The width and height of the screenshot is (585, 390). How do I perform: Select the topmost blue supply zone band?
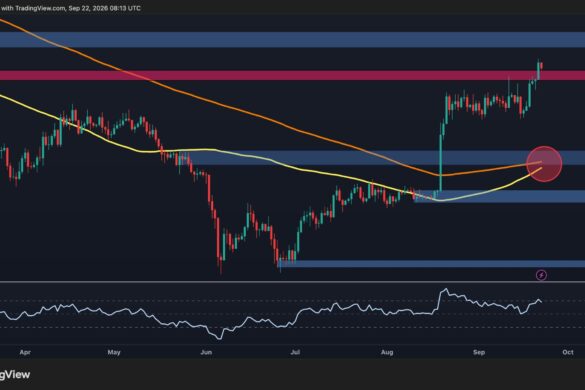pos(292,40)
